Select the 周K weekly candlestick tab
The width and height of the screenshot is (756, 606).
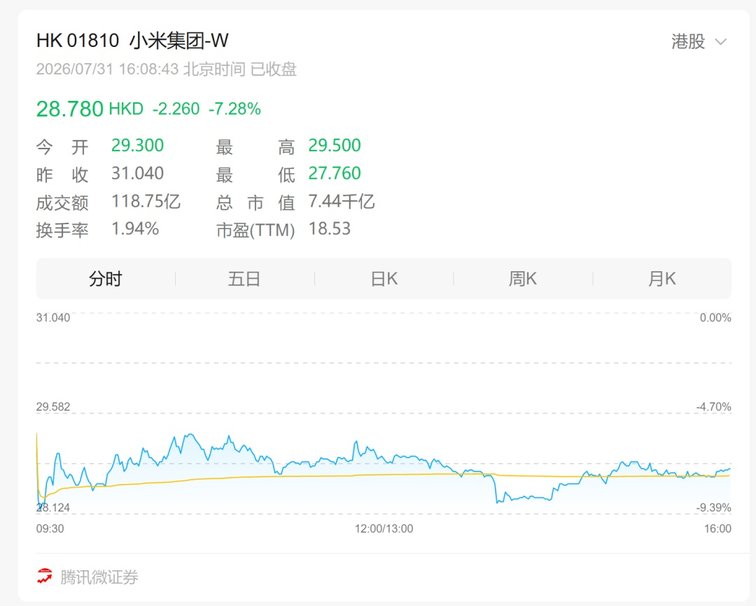(x=523, y=279)
